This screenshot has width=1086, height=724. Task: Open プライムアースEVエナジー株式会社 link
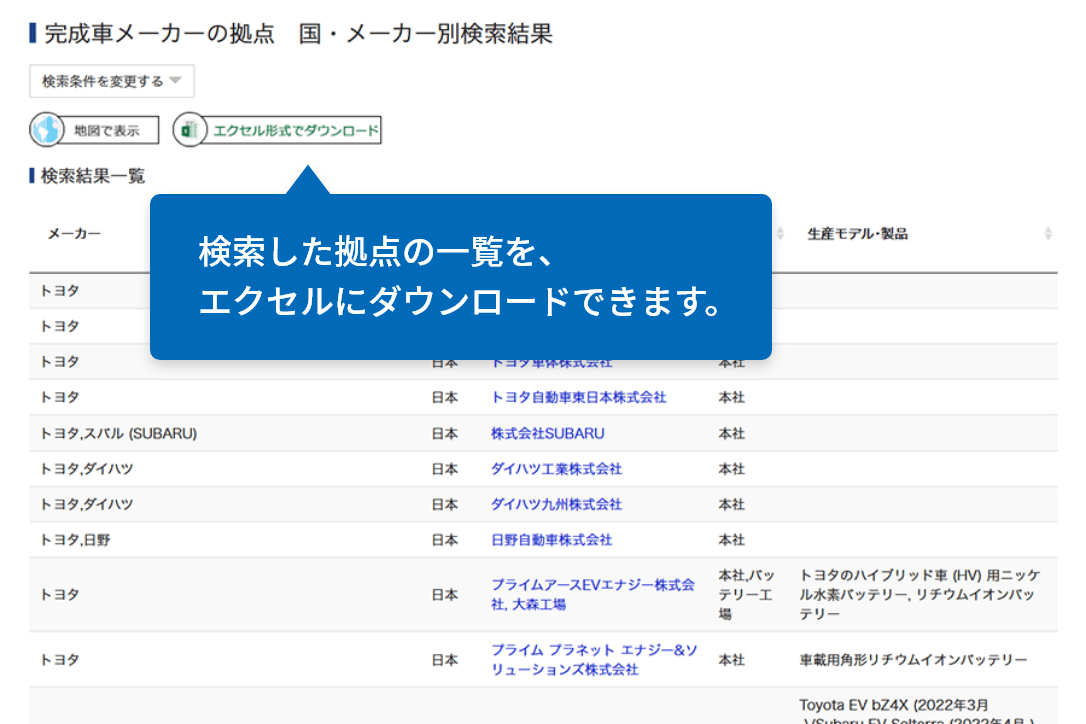(x=593, y=594)
